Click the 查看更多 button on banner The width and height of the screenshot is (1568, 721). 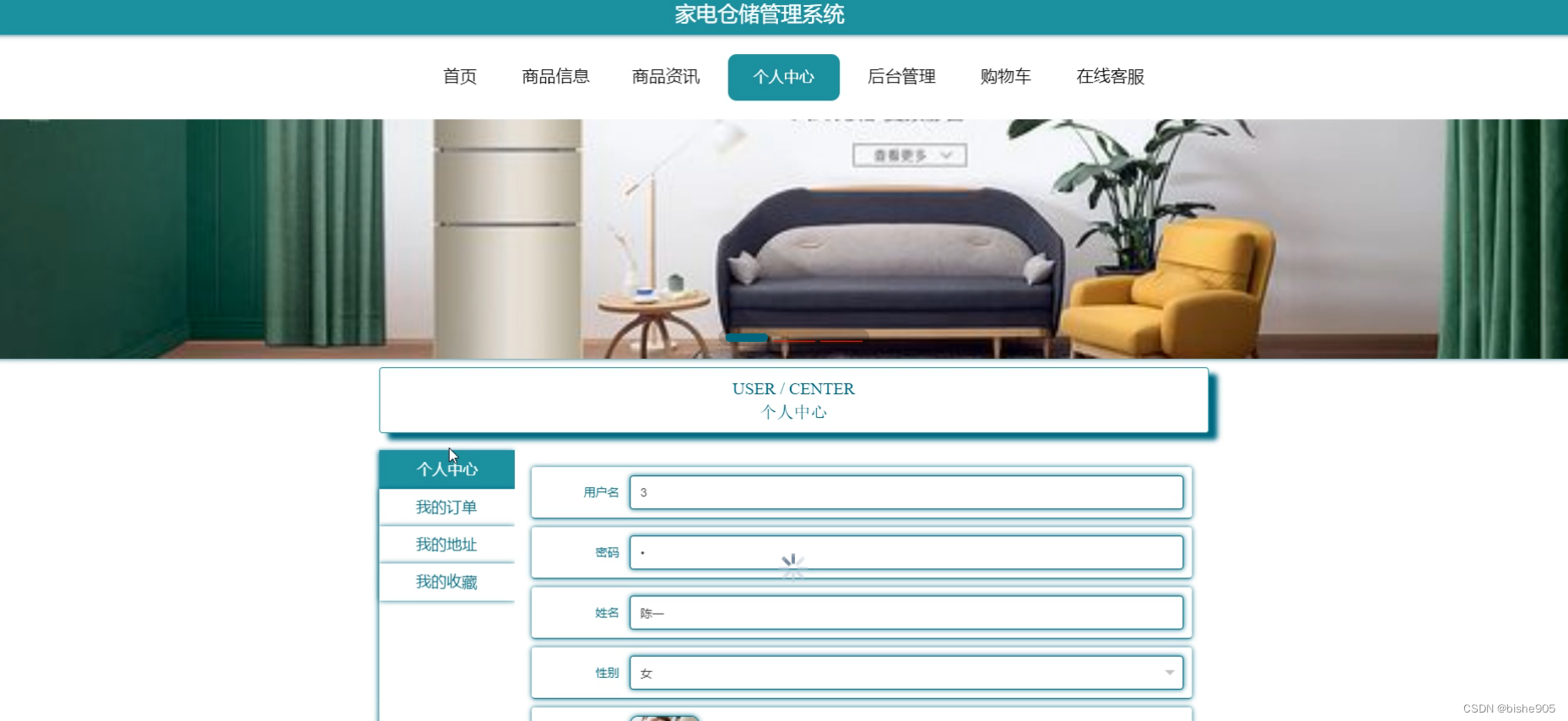point(910,155)
